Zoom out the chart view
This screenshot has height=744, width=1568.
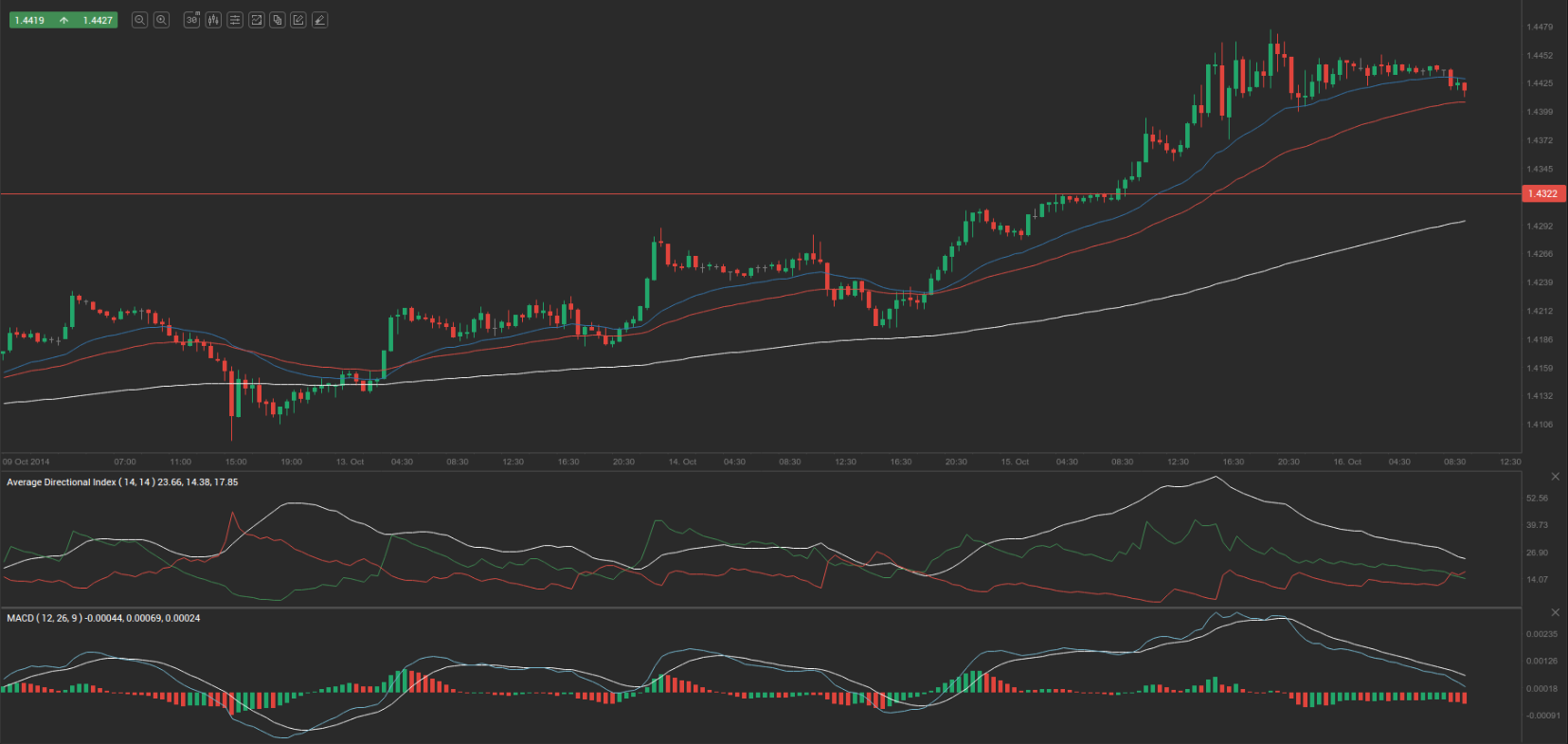139,20
